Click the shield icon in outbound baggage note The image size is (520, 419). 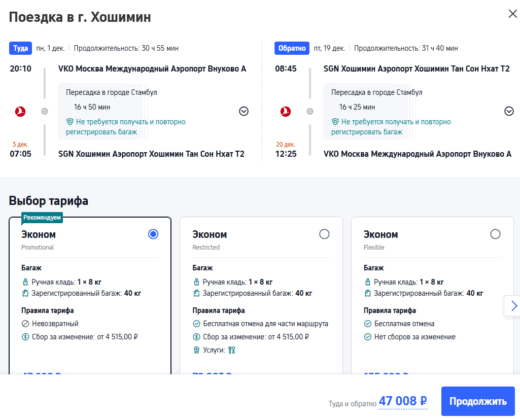(70, 122)
